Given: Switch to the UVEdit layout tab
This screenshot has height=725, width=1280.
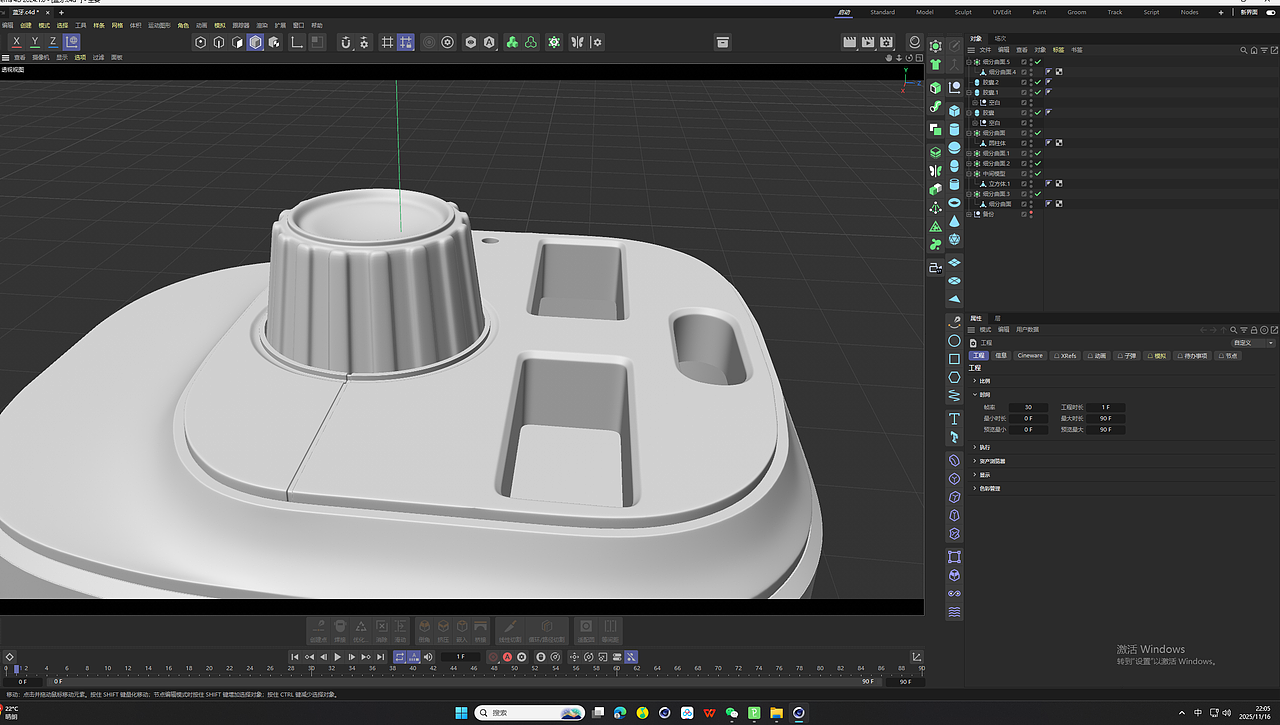Looking at the screenshot, I should 1002,12.
